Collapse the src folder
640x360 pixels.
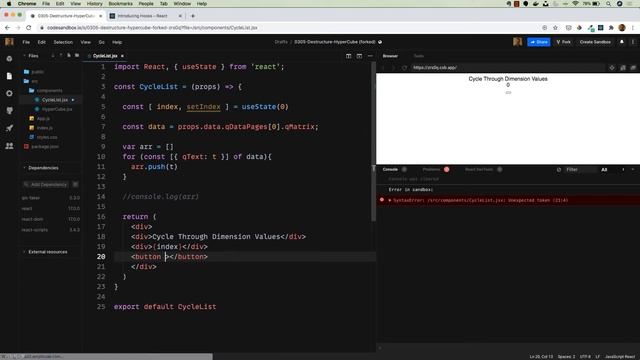31,81
